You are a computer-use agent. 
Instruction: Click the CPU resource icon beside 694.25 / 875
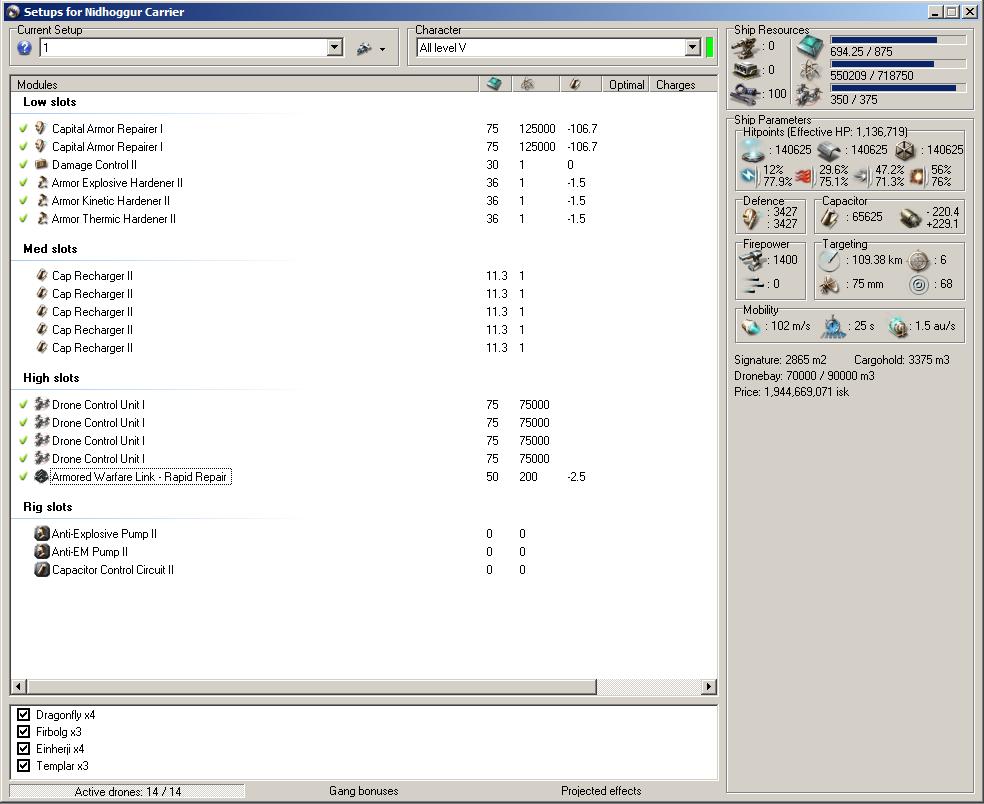[x=810, y=46]
